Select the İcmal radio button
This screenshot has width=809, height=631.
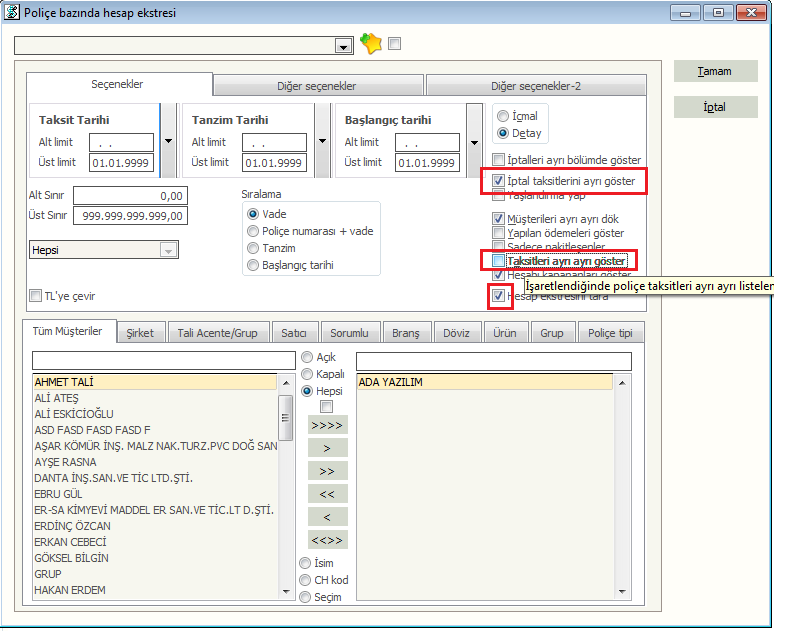click(x=502, y=116)
